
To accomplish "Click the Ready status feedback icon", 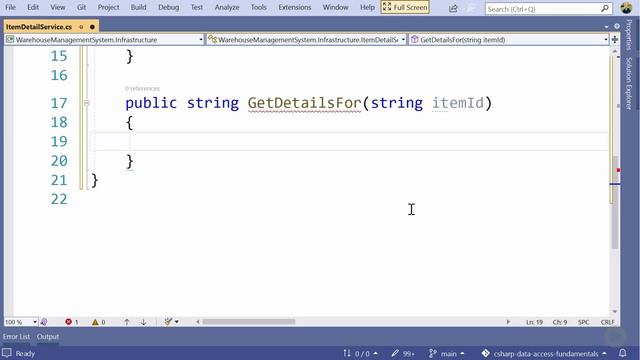I will pos(7,353).
